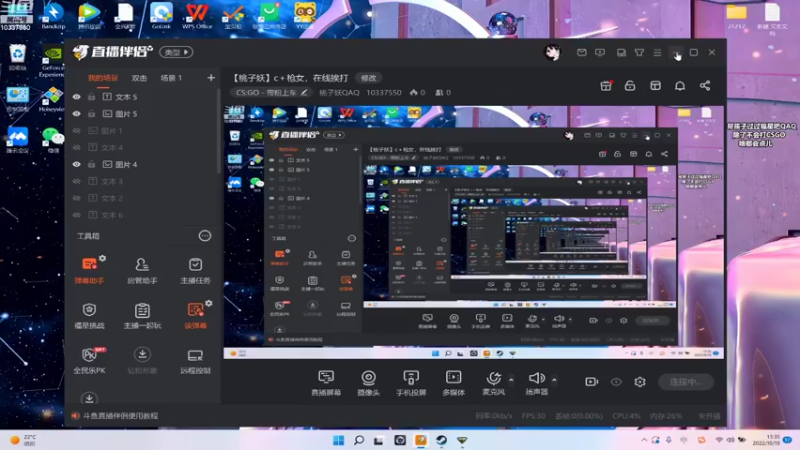Viewport: 800px width, 450px height.
Task: Show the hidden 图片 1 layer
Action: click(x=77, y=131)
